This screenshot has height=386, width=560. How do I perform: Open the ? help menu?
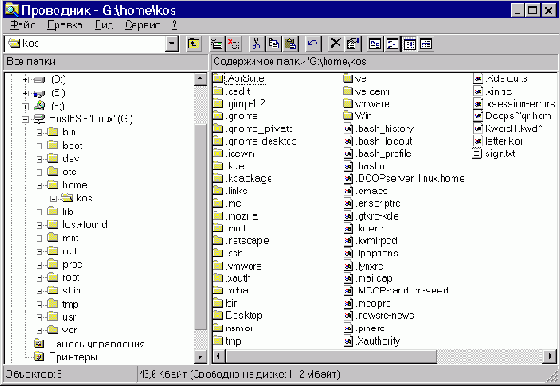[174, 25]
